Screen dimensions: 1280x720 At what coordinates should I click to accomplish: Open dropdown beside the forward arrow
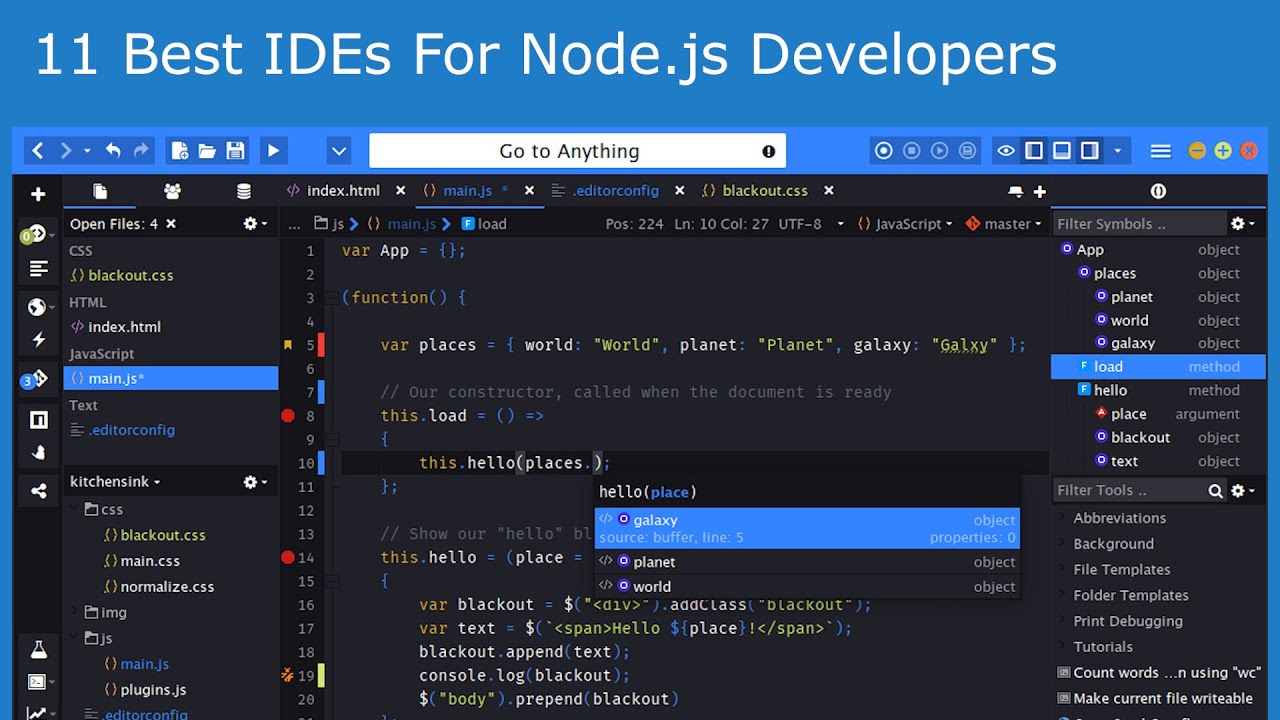pos(87,151)
